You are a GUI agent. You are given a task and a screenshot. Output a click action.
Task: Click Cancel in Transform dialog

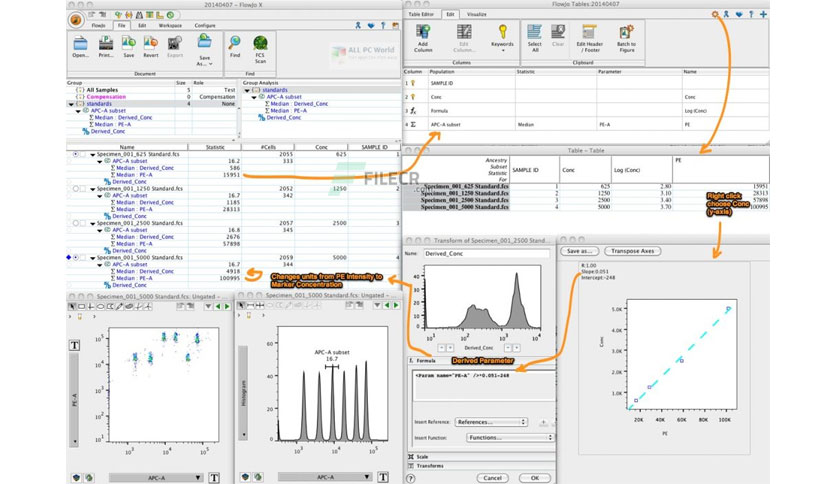pos(493,478)
